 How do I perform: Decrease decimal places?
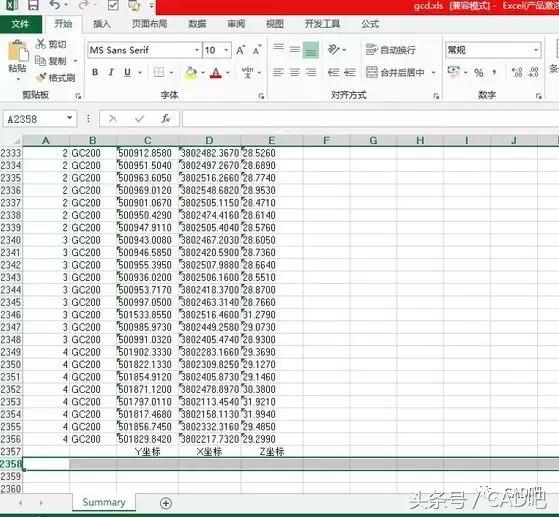[533, 72]
